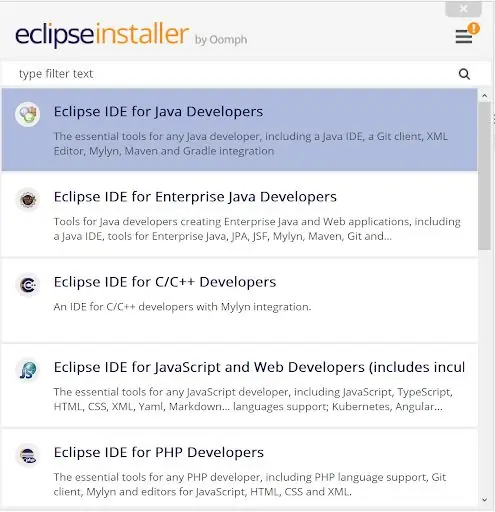
Task: Click the Enterprise Java description text
Action: pos(257,229)
